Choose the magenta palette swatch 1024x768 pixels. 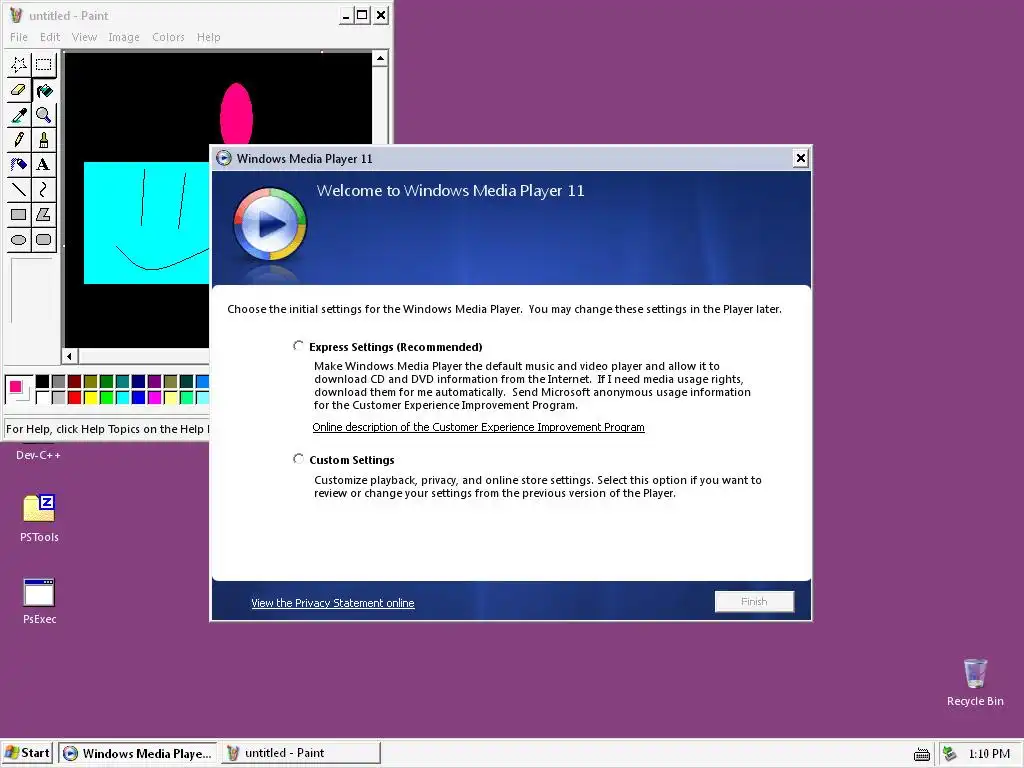[155, 397]
